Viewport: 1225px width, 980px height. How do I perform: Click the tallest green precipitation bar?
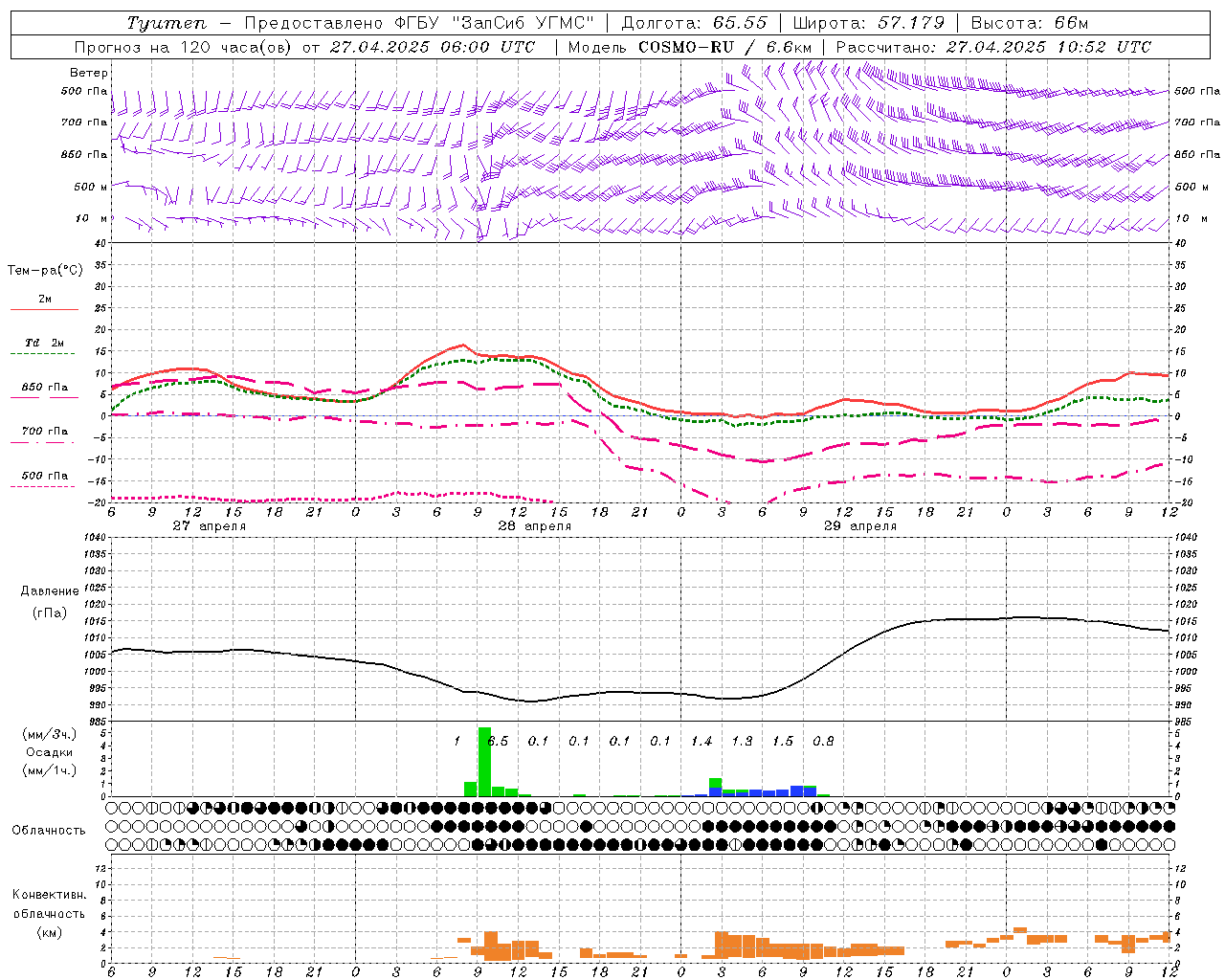coord(484,762)
